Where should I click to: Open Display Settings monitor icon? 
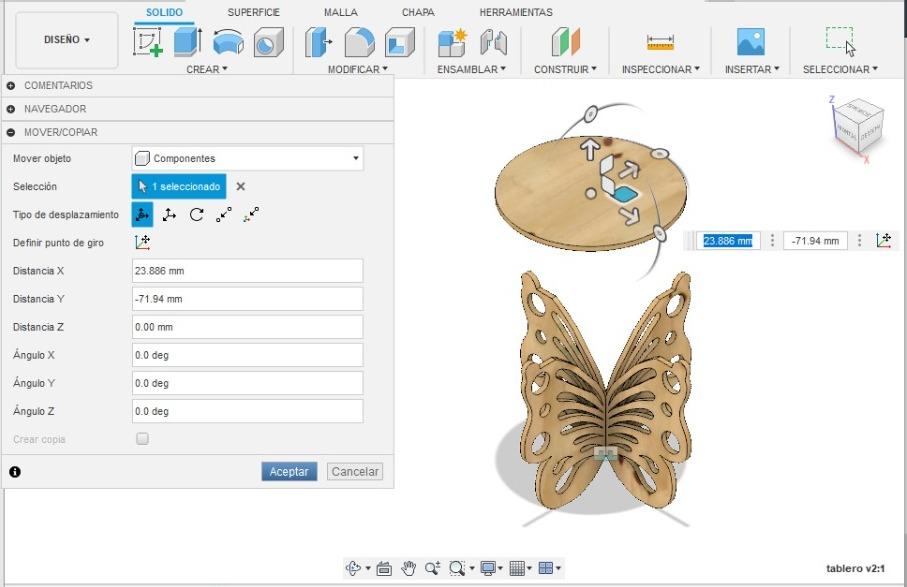click(x=488, y=568)
